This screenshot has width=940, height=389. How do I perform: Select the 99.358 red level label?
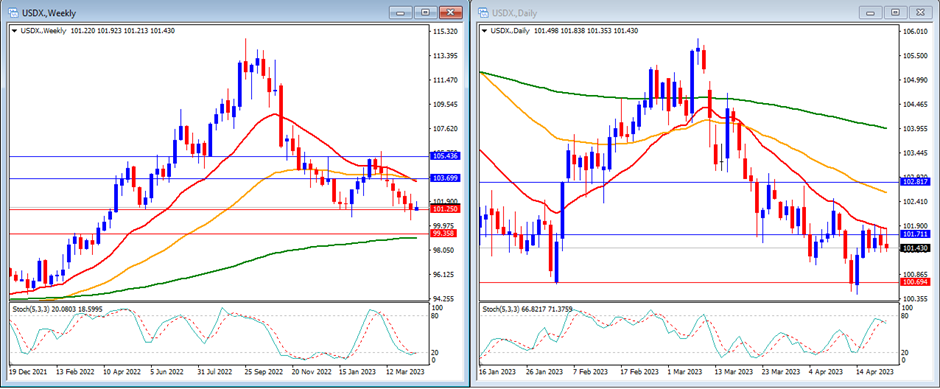445,234
